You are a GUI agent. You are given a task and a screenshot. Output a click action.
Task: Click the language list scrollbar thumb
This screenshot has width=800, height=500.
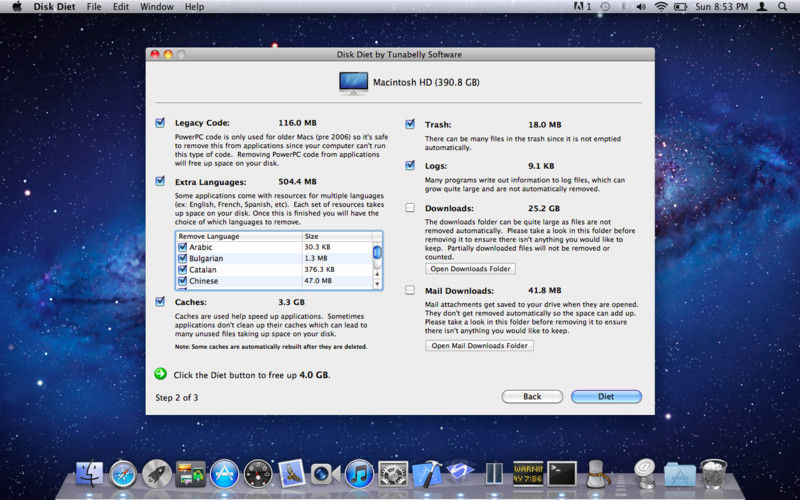click(x=377, y=252)
